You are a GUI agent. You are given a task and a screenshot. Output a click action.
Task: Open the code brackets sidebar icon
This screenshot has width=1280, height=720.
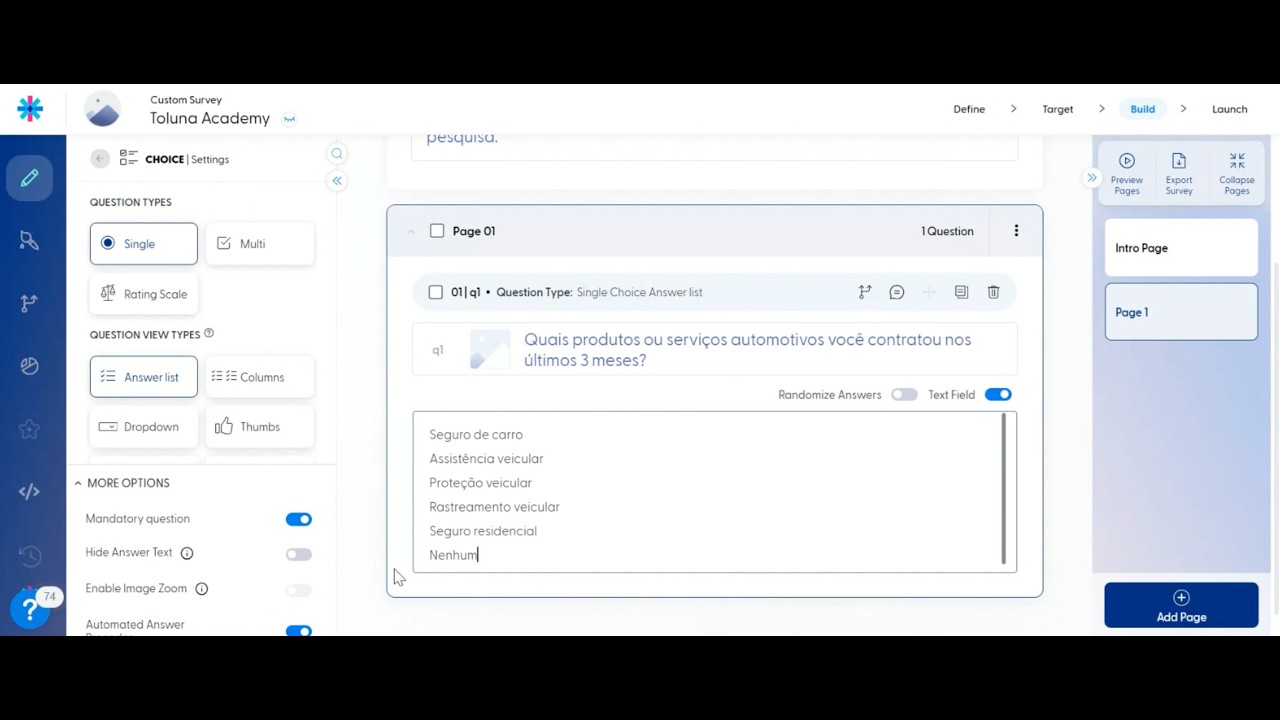click(29, 491)
